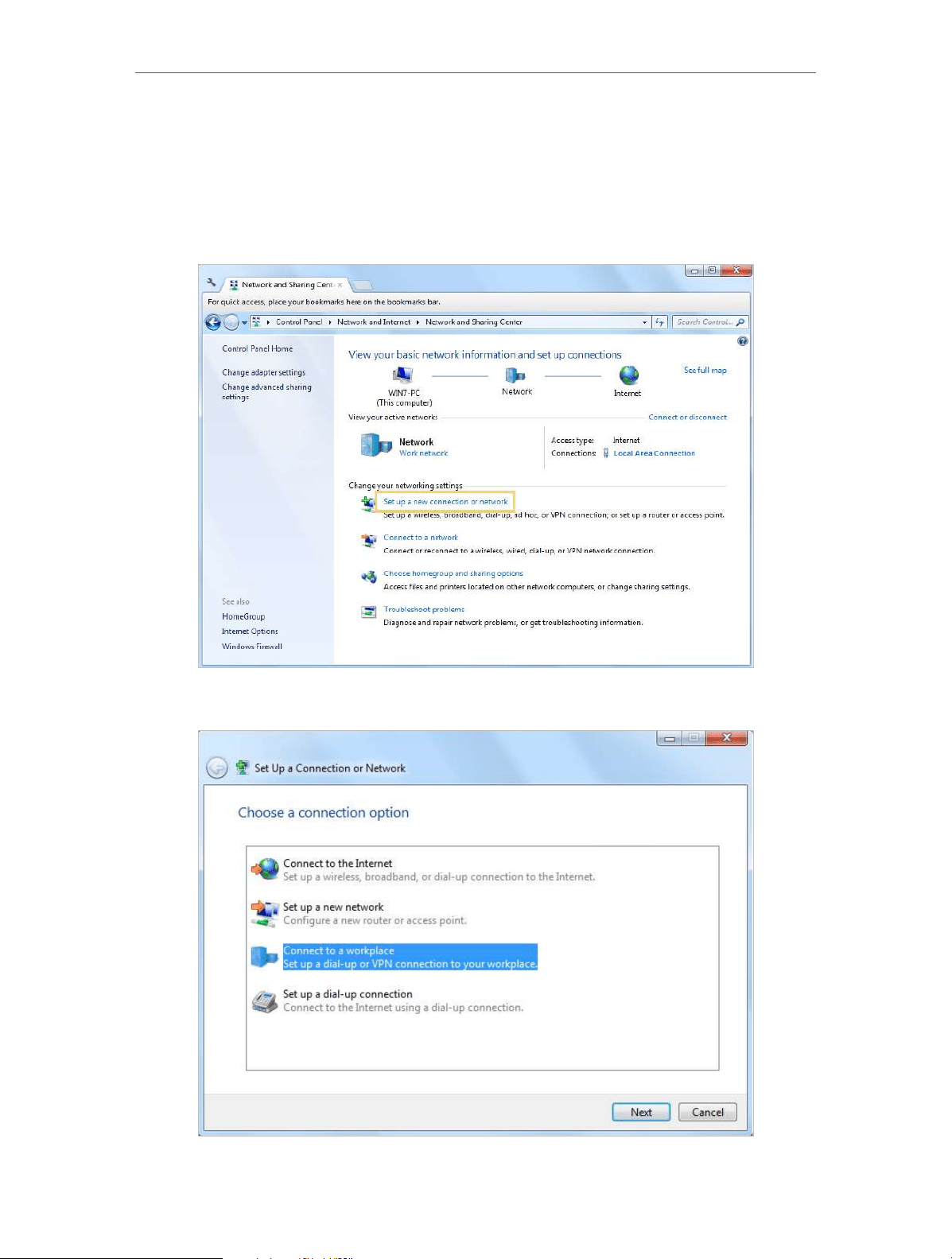The image size is (952, 1259).
Task: Open Local Area Connection link
Action: click(x=655, y=453)
